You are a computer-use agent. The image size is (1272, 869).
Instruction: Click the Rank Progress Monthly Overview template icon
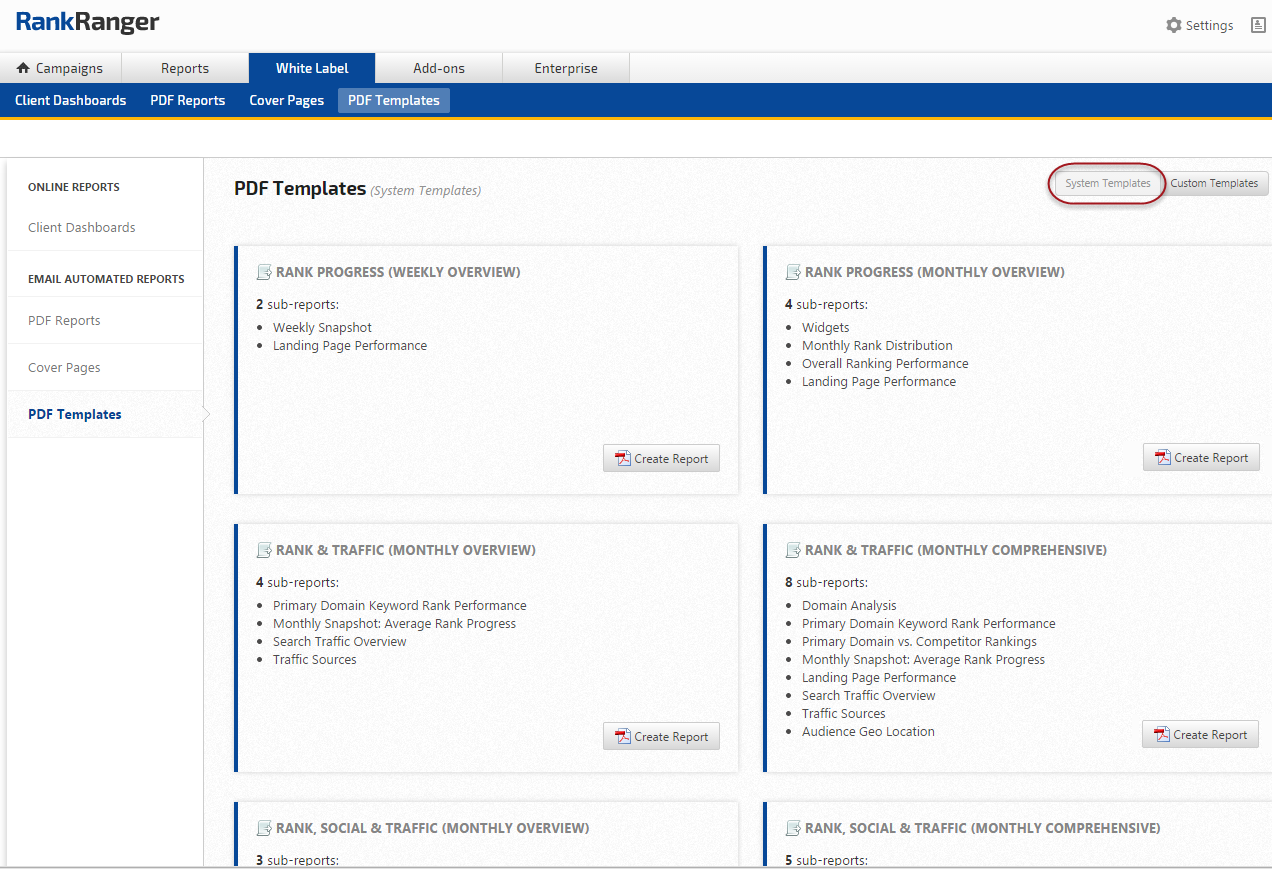tap(793, 272)
